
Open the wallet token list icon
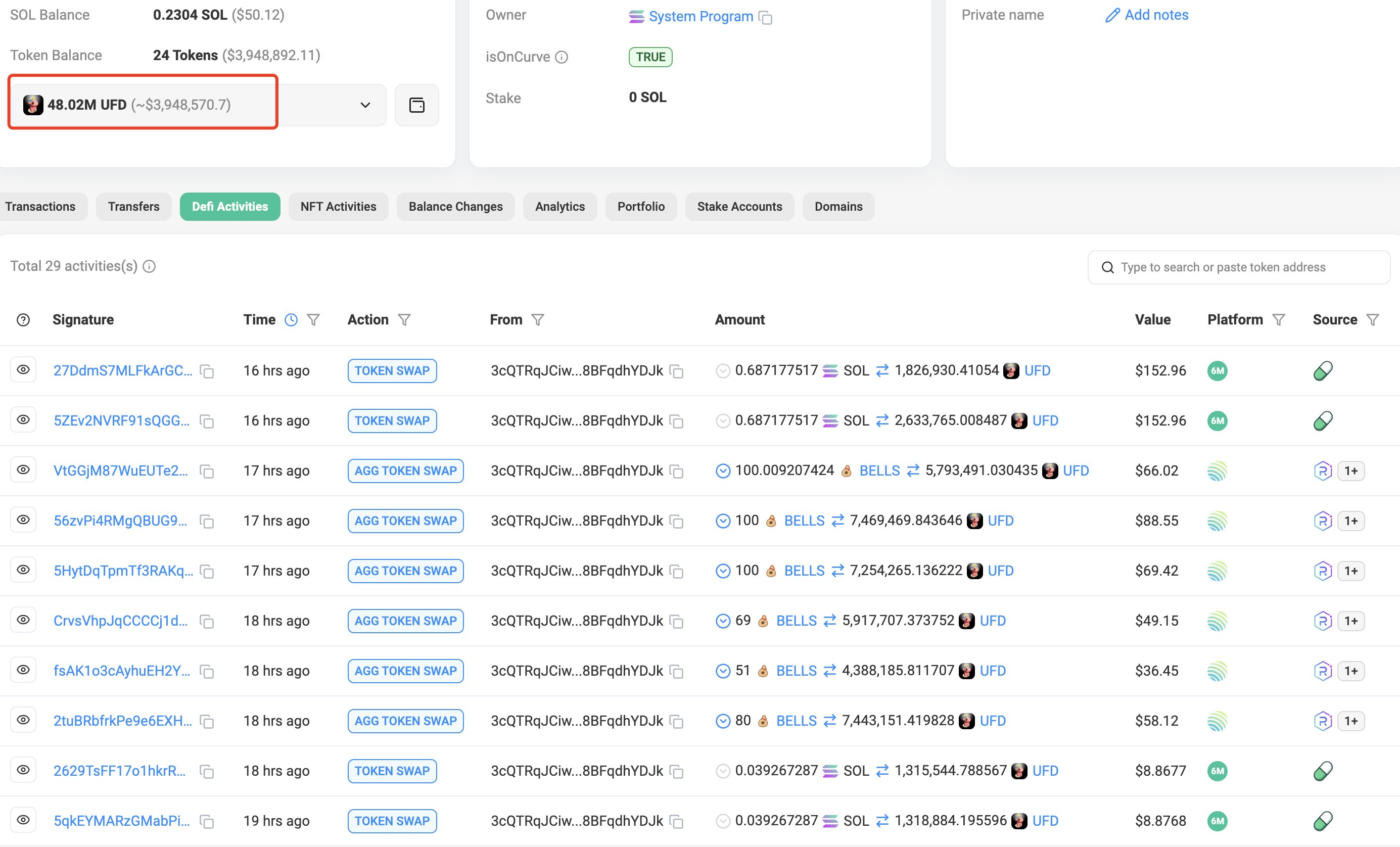coord(416,105)
